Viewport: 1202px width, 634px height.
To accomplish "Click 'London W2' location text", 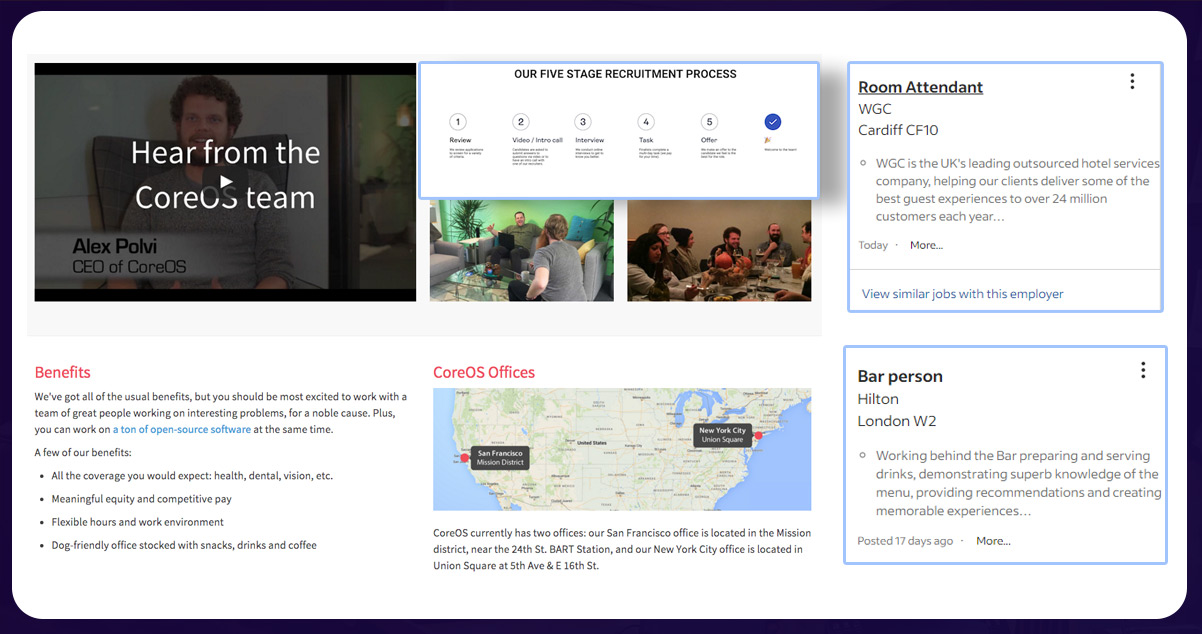I will pos(897,421).
